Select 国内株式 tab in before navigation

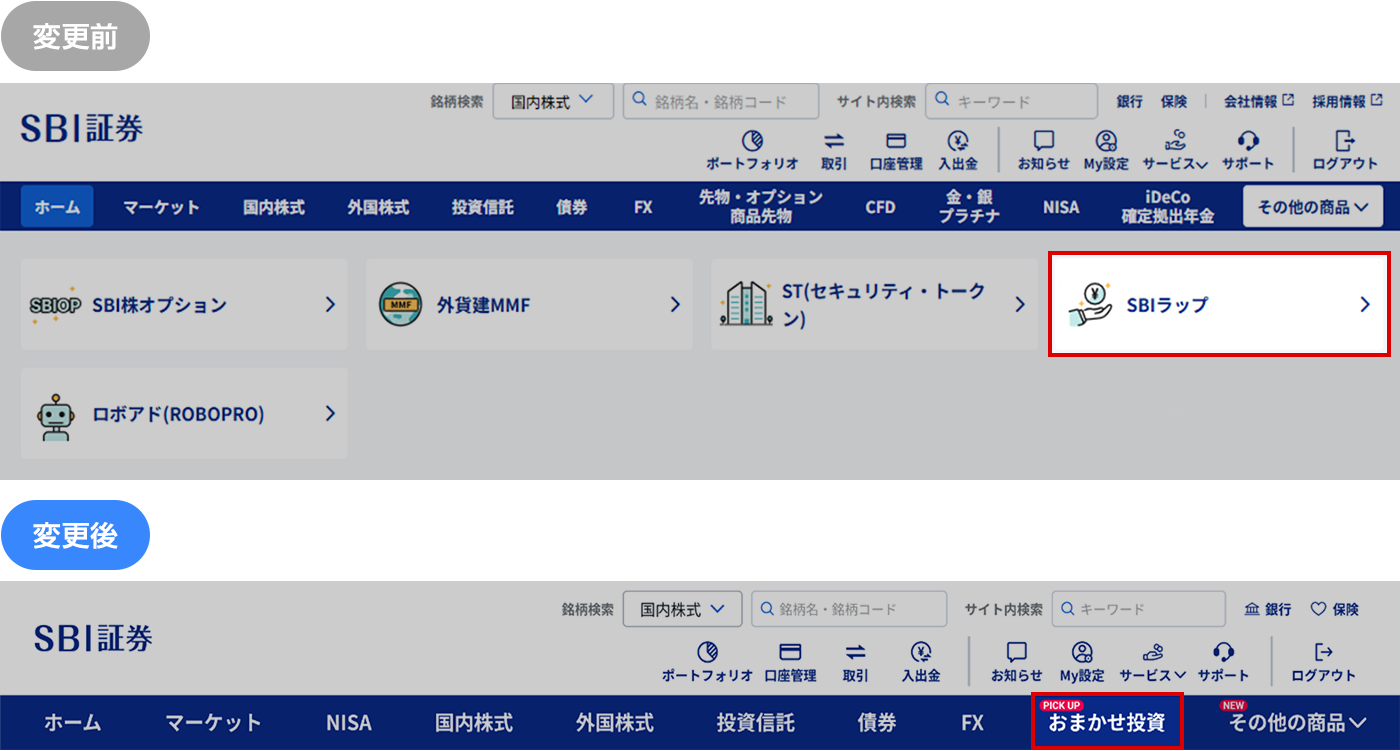coord(274,207)
